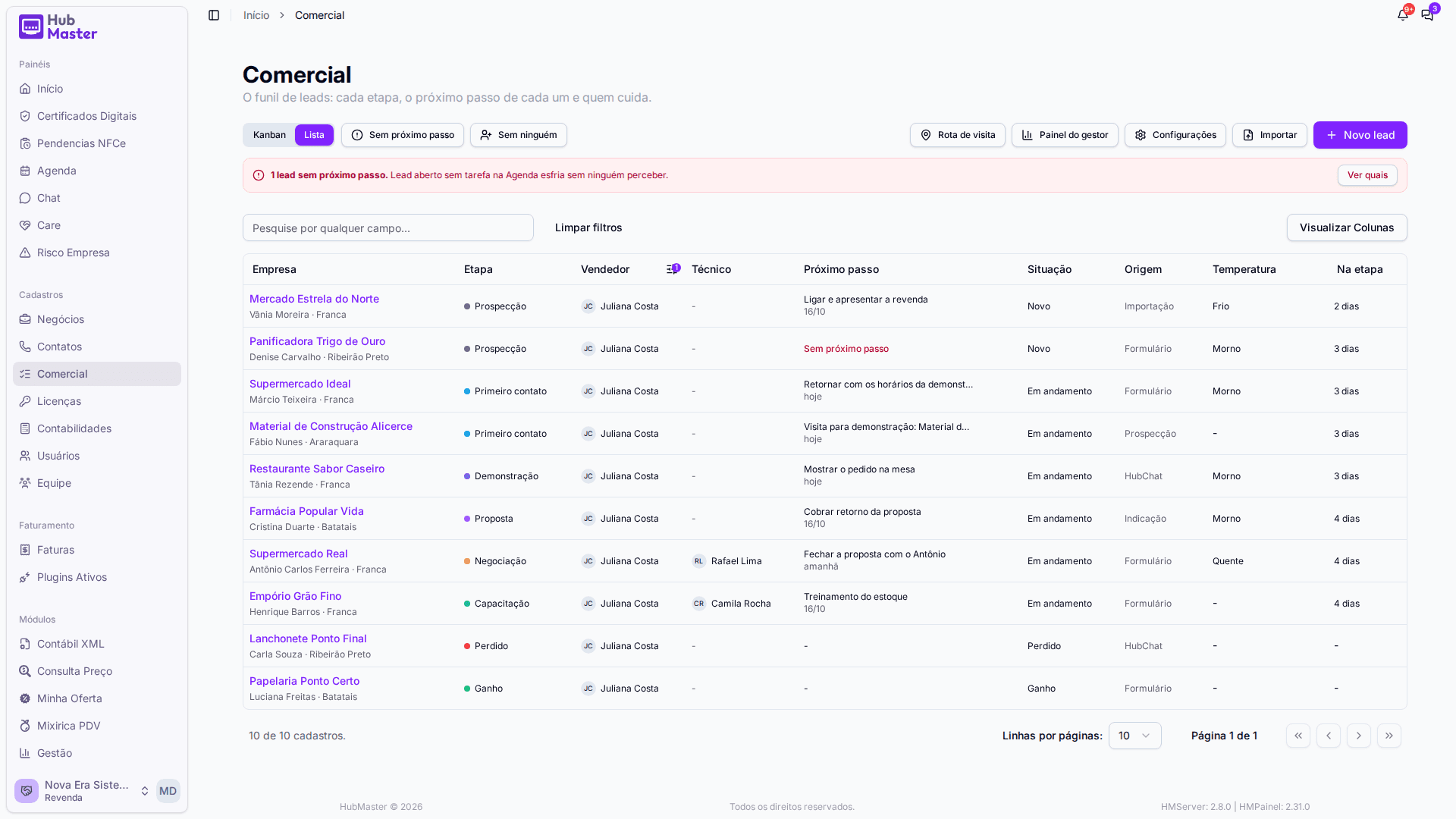Screen dimensions: 1456x819
Task: Open the Supermercado Real lead
Action: pos(299,554)
